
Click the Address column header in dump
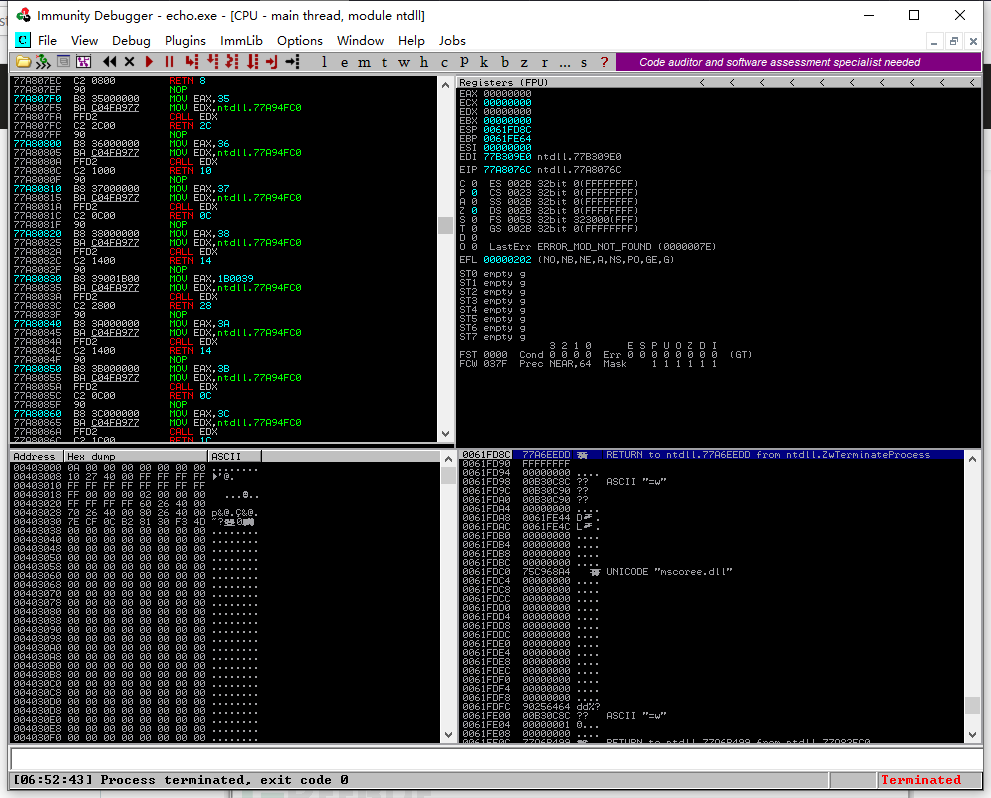point(37,456)
